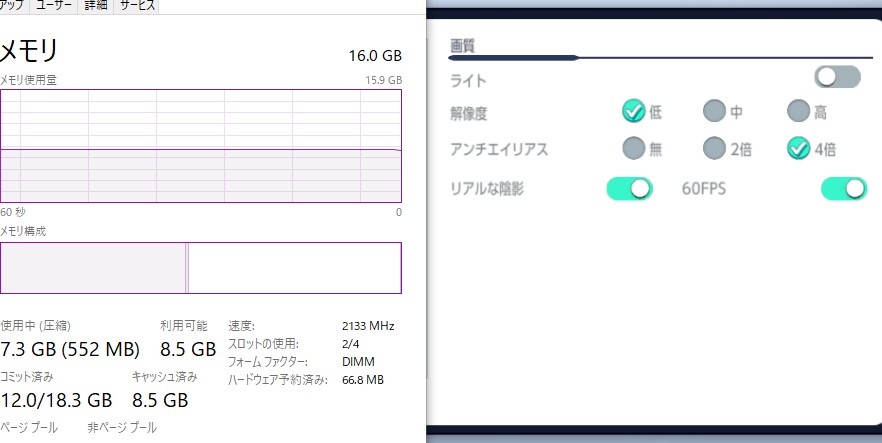The image size is (882, 443).
Task: Set アンチエイリアス to 無
Action: point(633,149)
